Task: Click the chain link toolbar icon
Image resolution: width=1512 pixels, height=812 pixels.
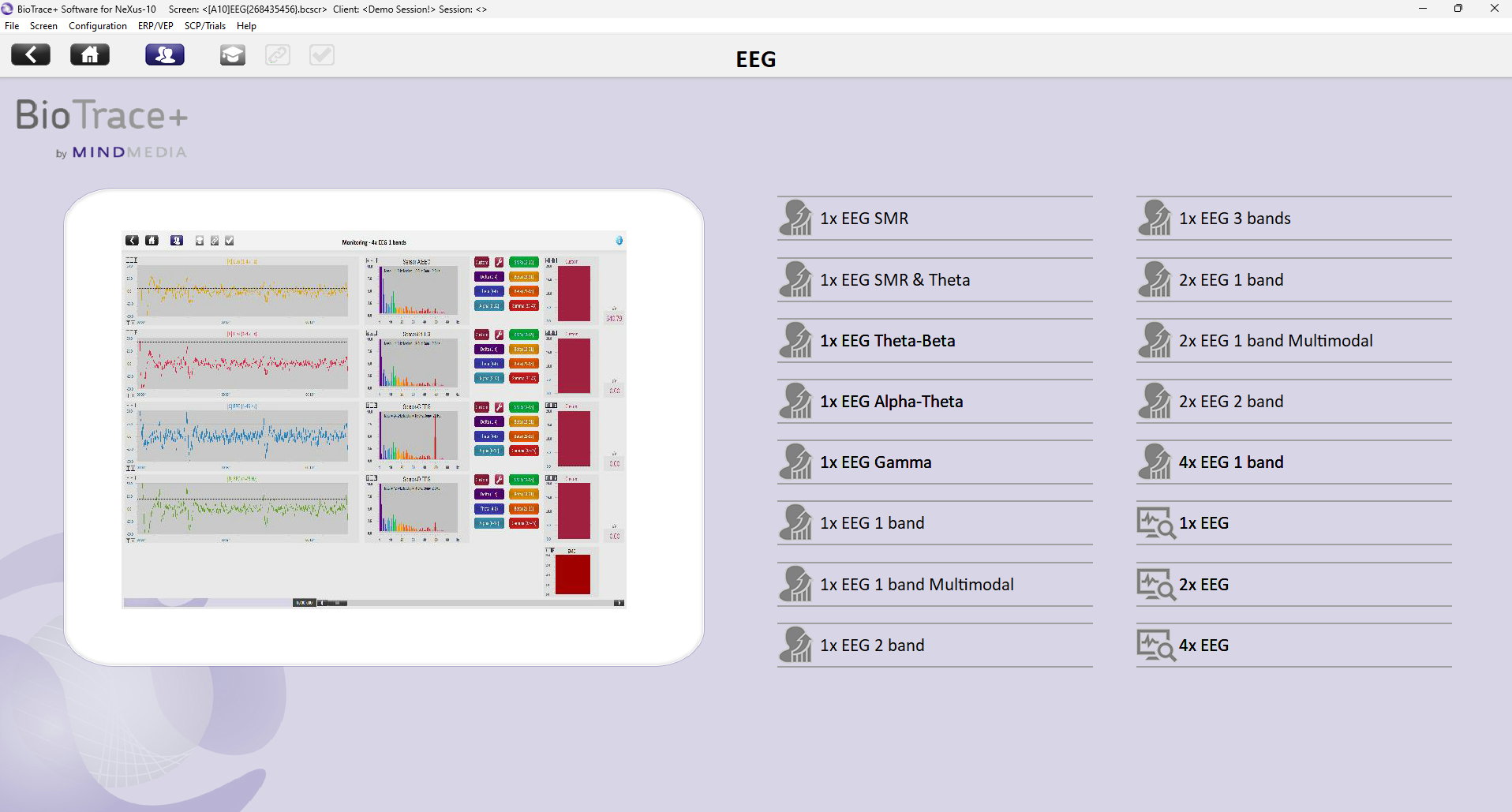Action: tap(278, 55)
